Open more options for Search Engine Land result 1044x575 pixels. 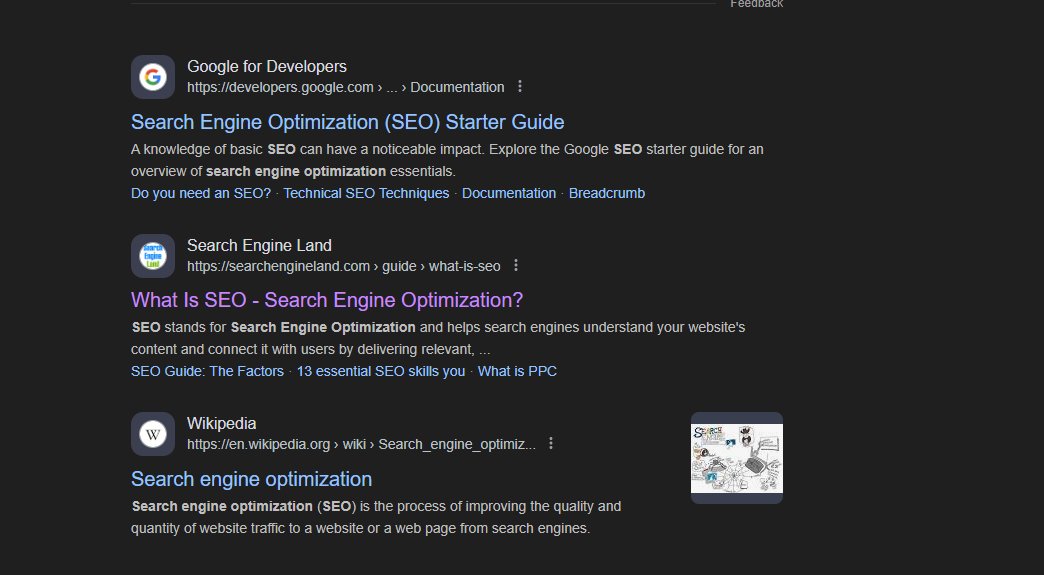516,266
